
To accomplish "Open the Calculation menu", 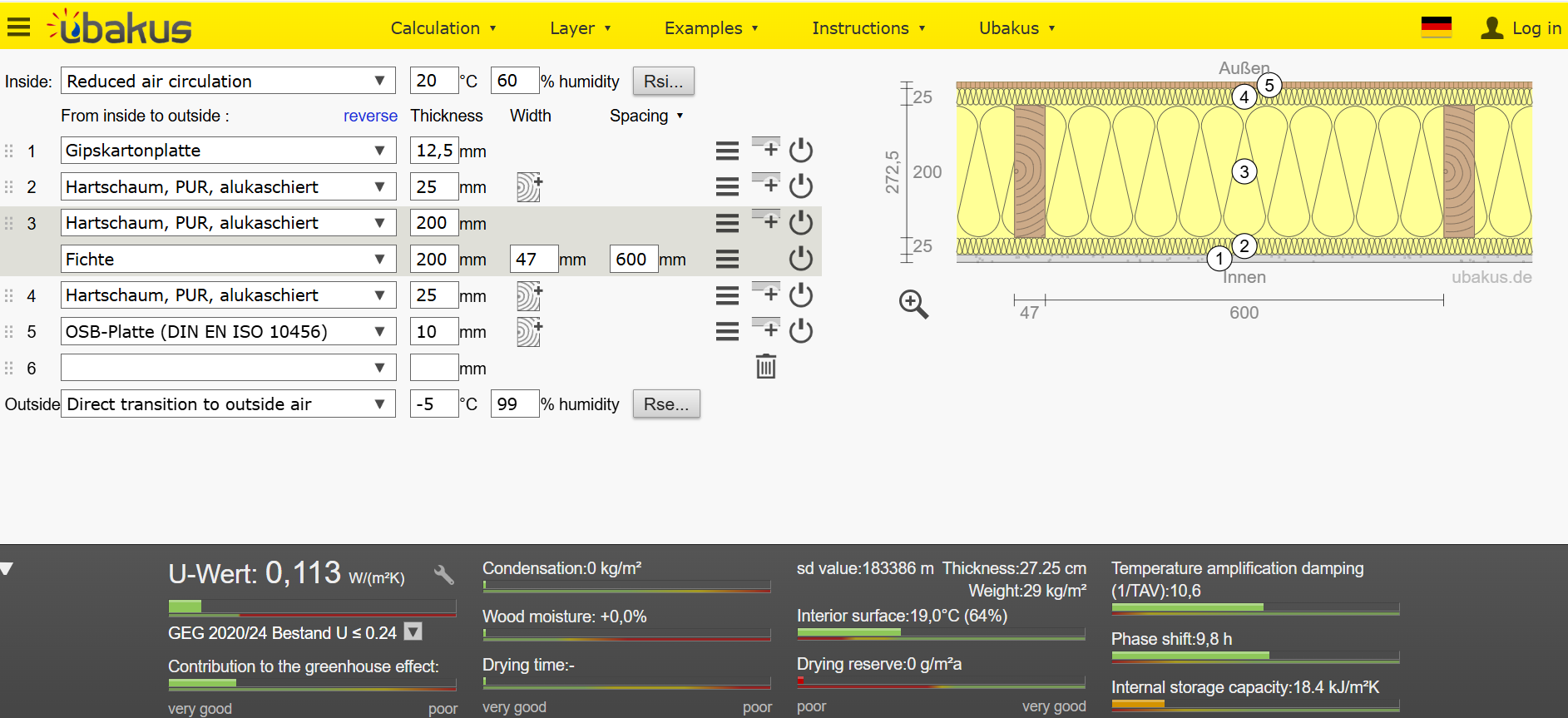I will (x=443, y=28).
